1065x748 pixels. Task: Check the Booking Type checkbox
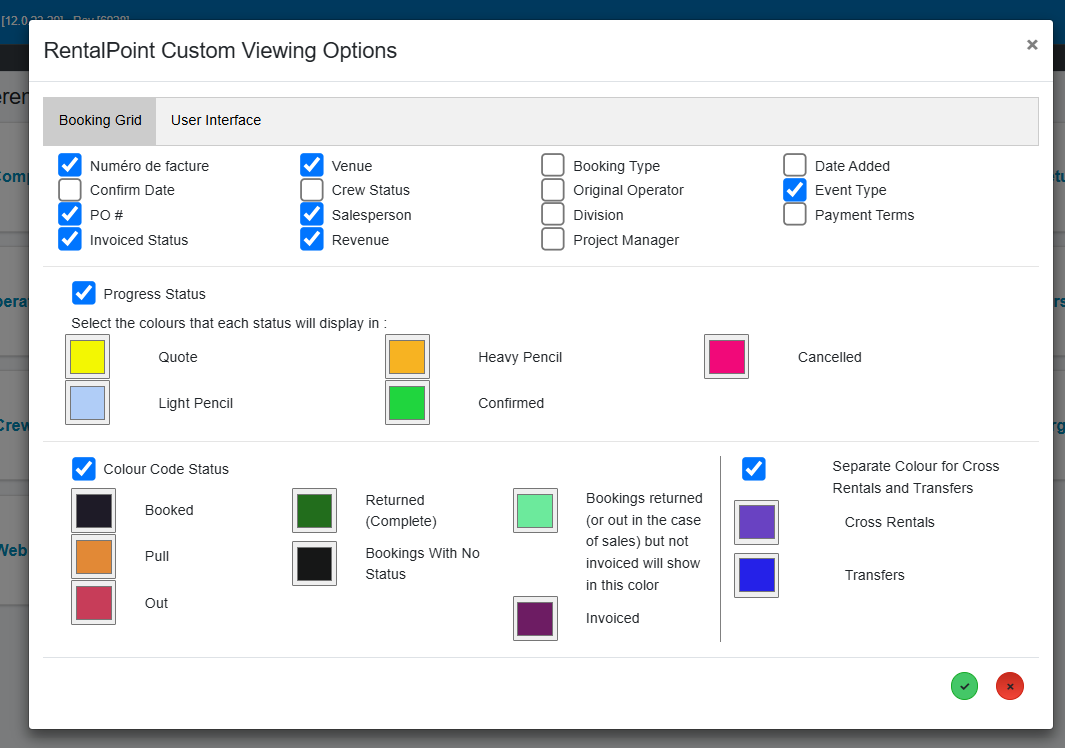pos(553,165)
